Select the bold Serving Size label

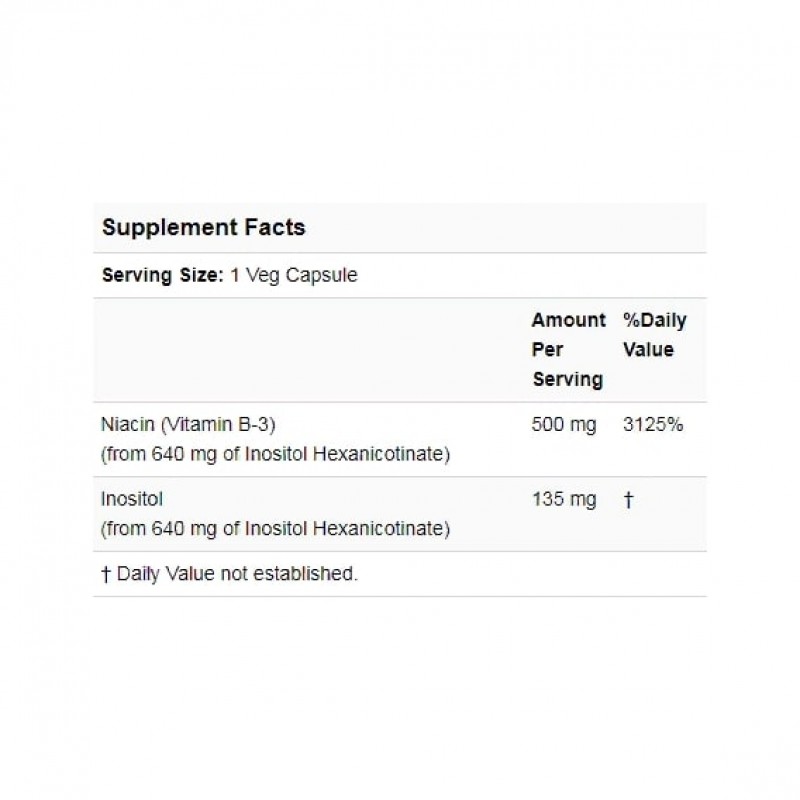(x=162, y=276)
